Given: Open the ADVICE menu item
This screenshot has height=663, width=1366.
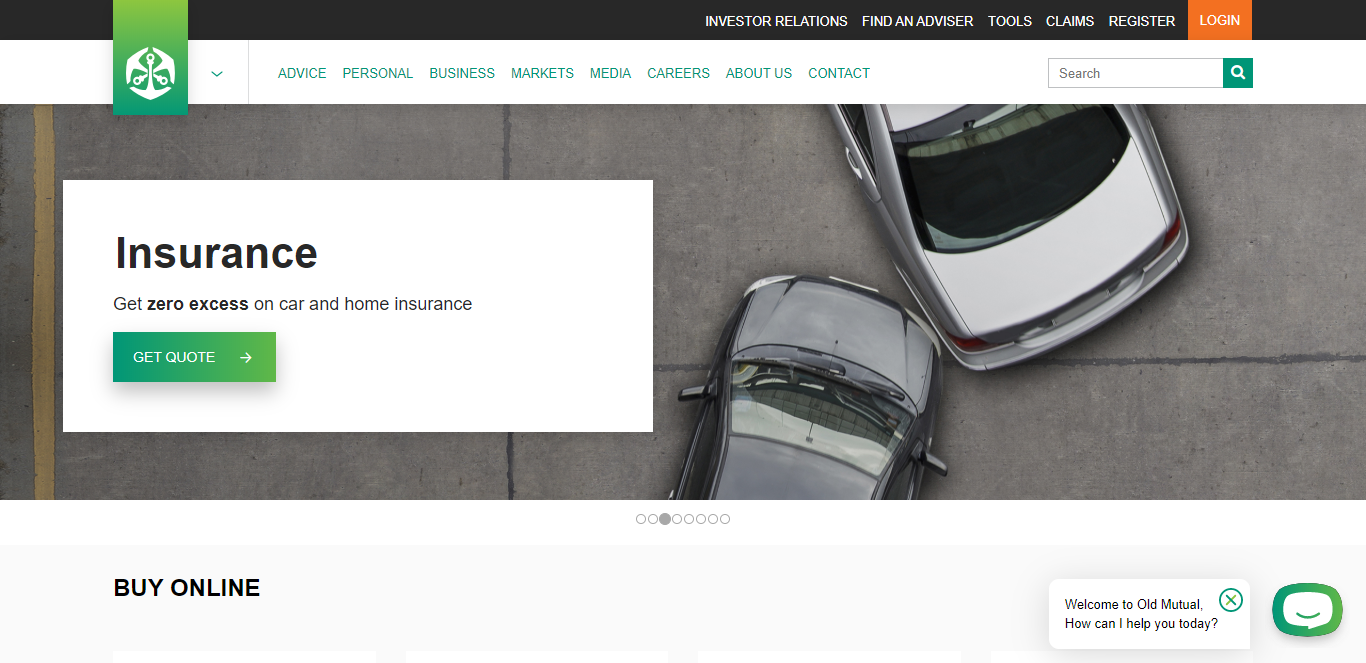Looking at the screenshot, I should point(302,73).
